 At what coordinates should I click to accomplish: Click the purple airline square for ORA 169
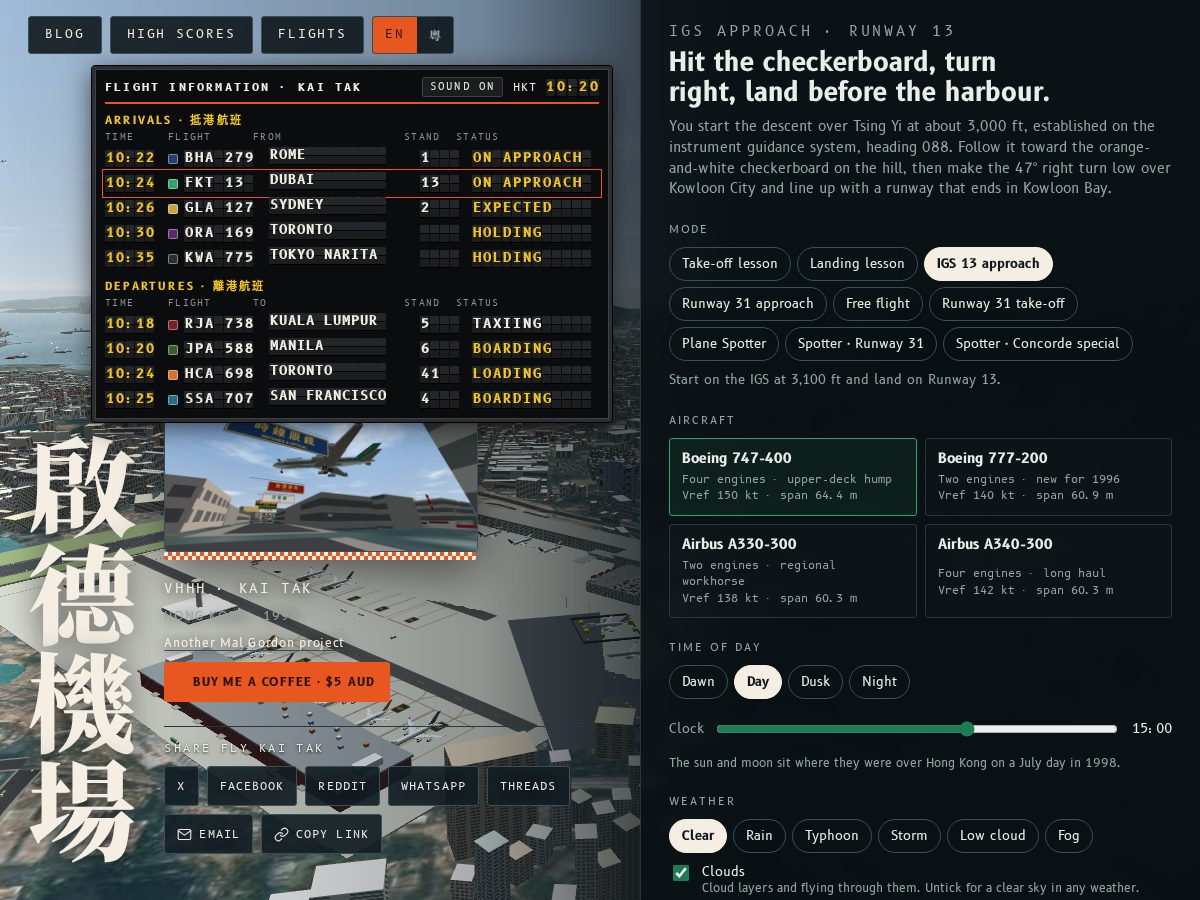173,233
